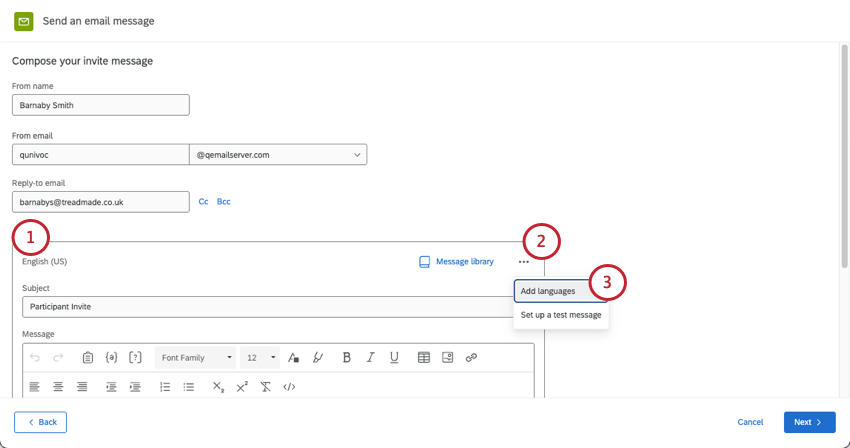850x448 pixels.
Task: Apply superscript formatting
Action: [x=242, y=387]
